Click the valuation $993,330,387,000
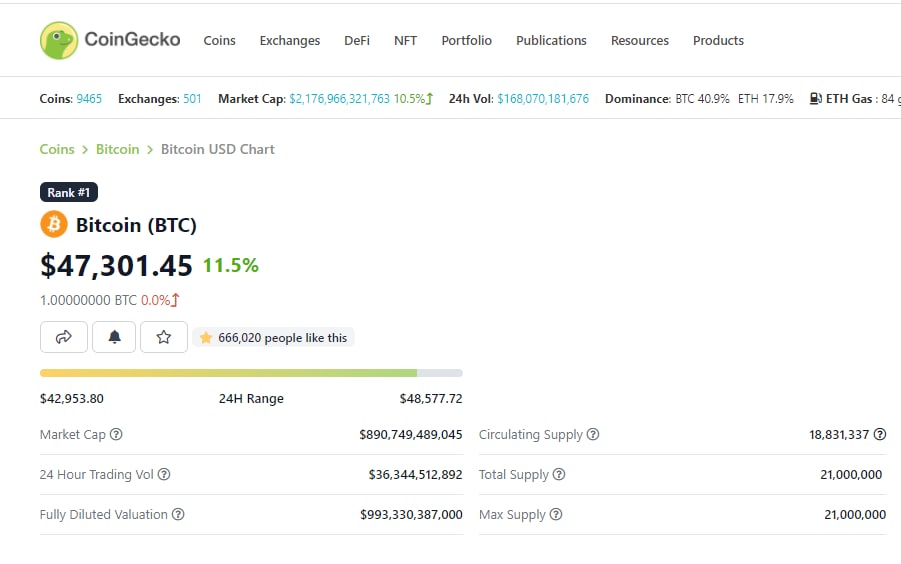The height and width of the screenshot is (564, 901). click(x=411, y=515)
